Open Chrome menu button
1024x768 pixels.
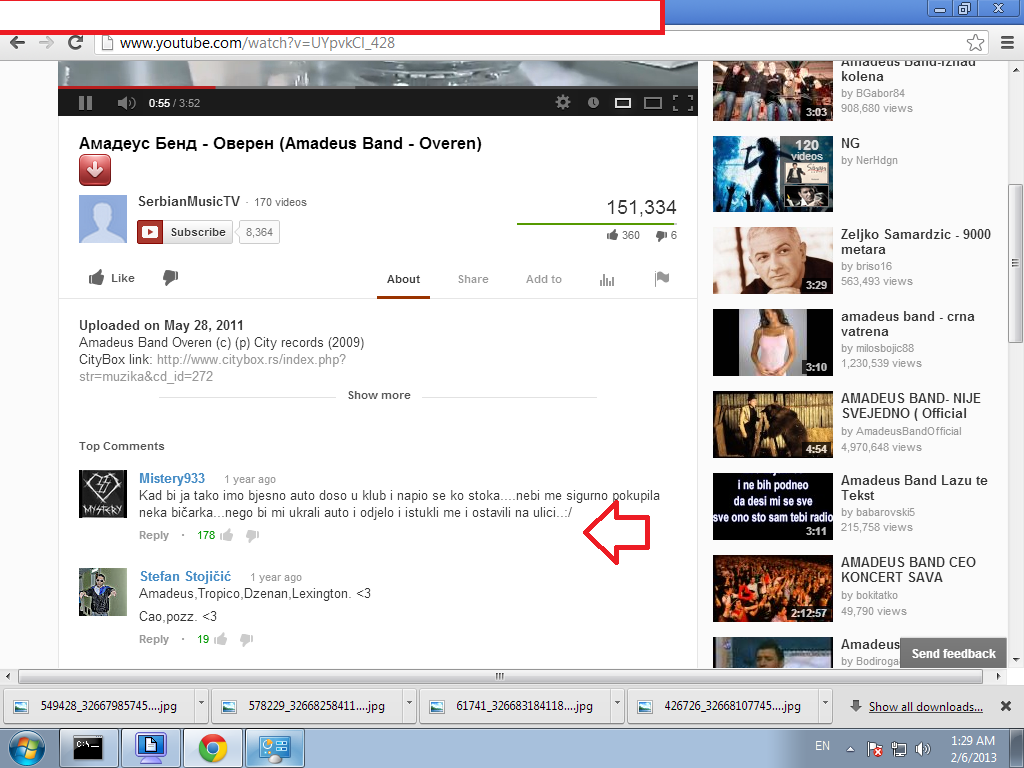tap(1007, 42)
